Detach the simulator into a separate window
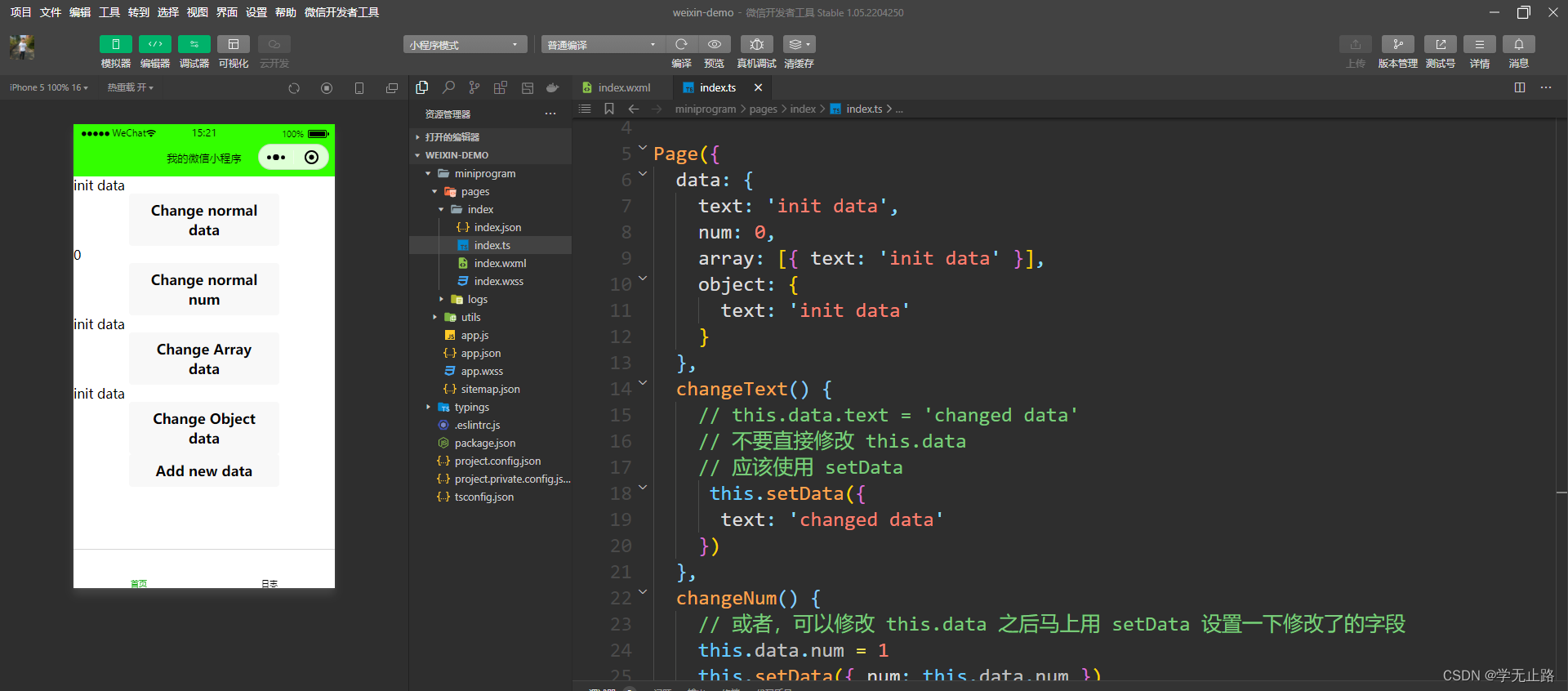1568x691 pixels. pos(392,88)
